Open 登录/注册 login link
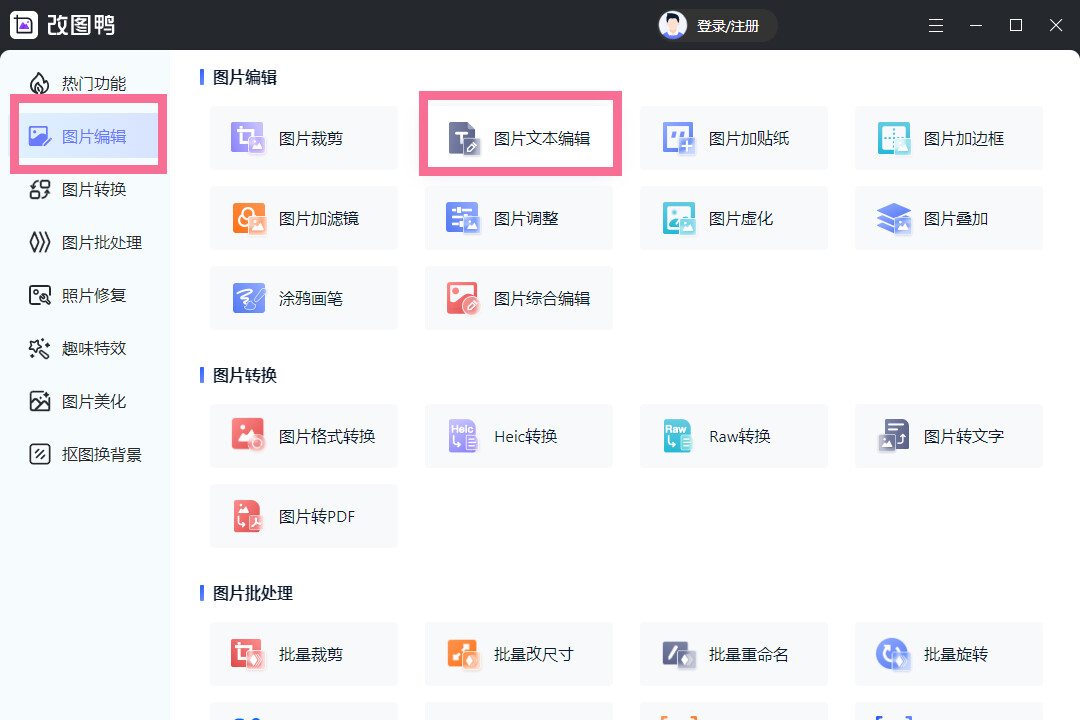The image size is (1080, 720). pyautogui.click(x=727, y=26)
